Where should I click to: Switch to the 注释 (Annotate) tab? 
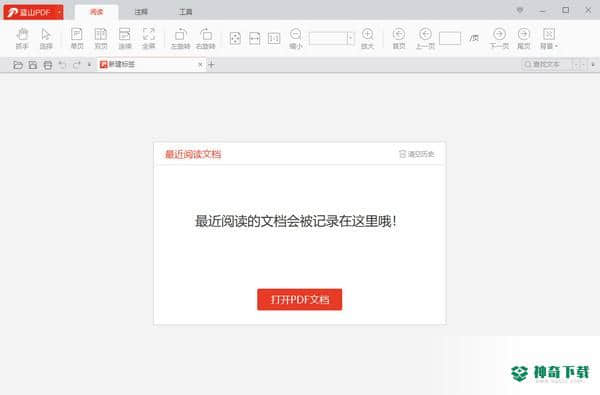[x=141, y=12]
